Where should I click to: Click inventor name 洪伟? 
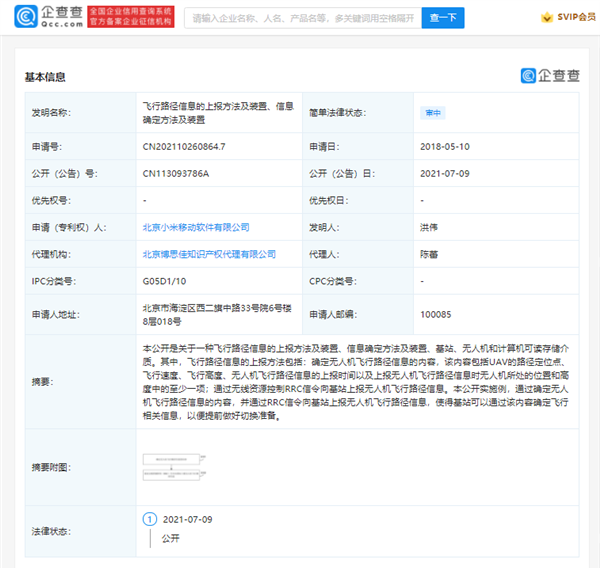(431, 228)
